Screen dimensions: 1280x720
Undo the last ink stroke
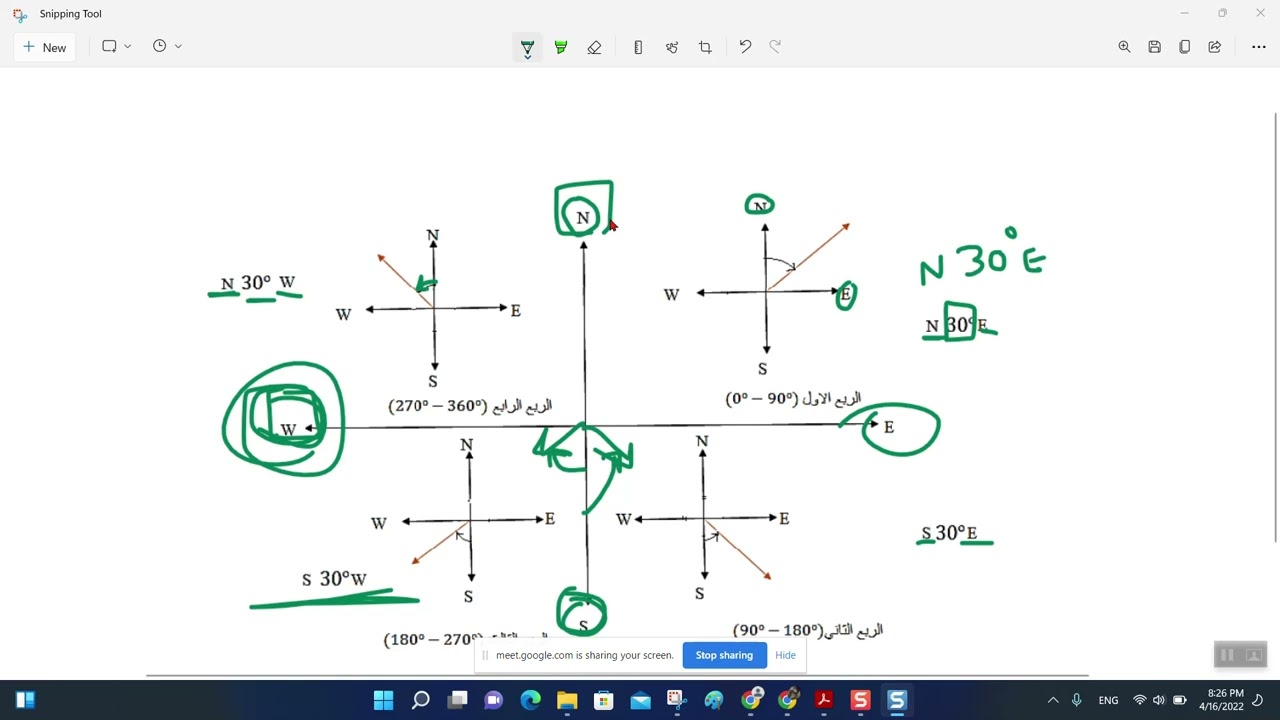coord(745,47)
